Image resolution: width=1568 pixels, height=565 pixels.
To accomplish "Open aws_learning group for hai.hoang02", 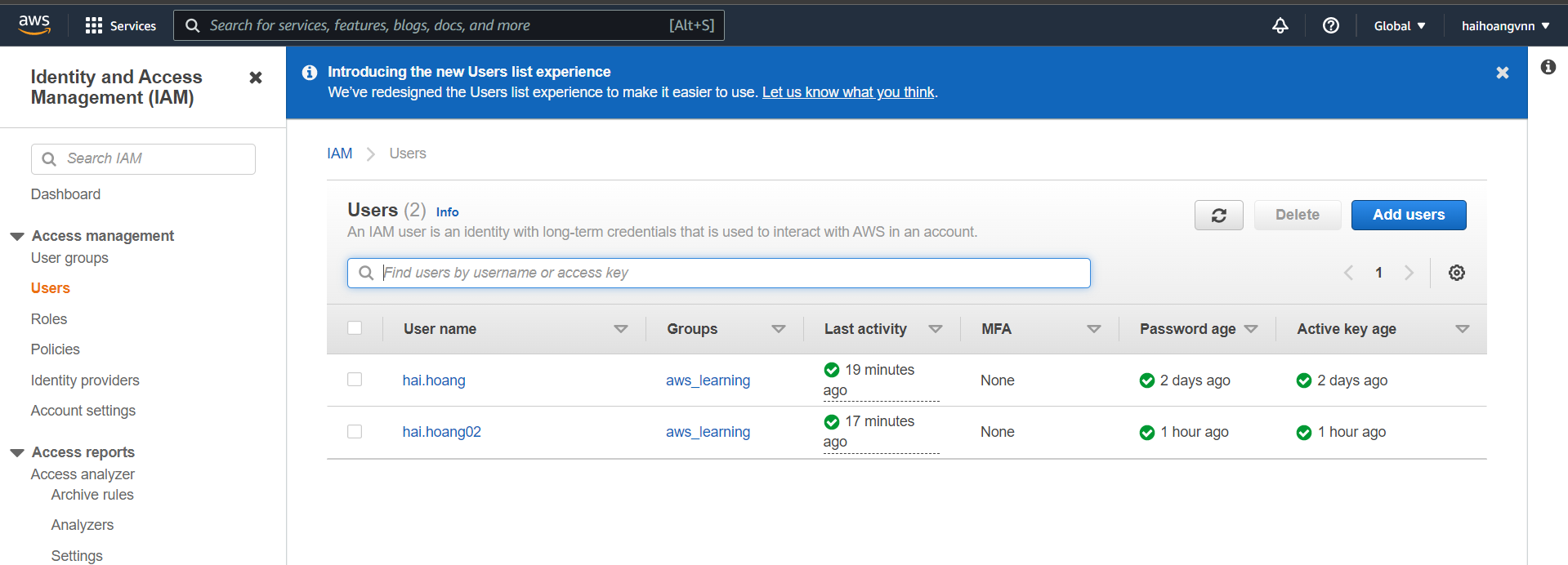I will [708, 432].
